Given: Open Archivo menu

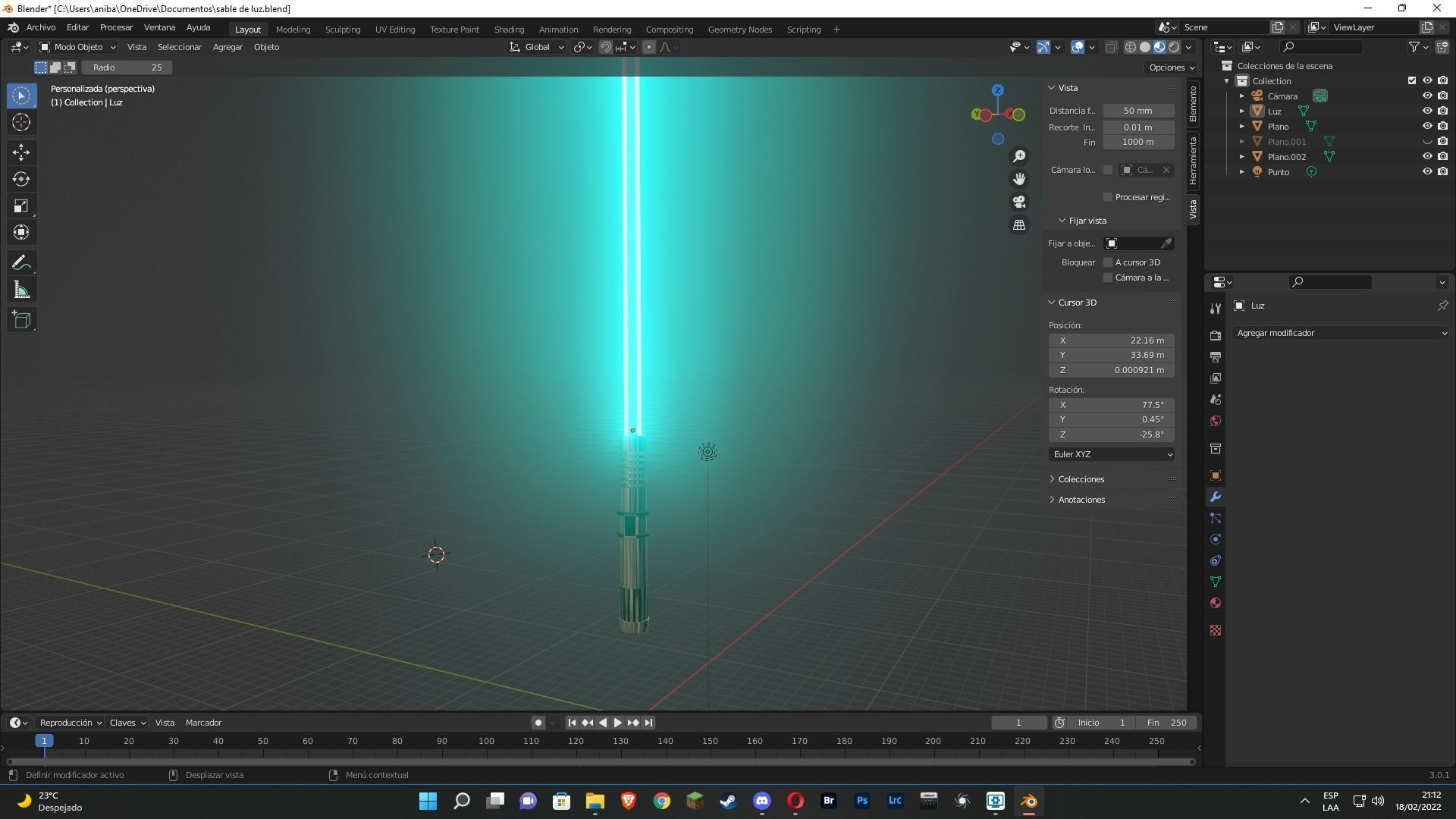Looking at the screenshot, I should tap(41, 27).
